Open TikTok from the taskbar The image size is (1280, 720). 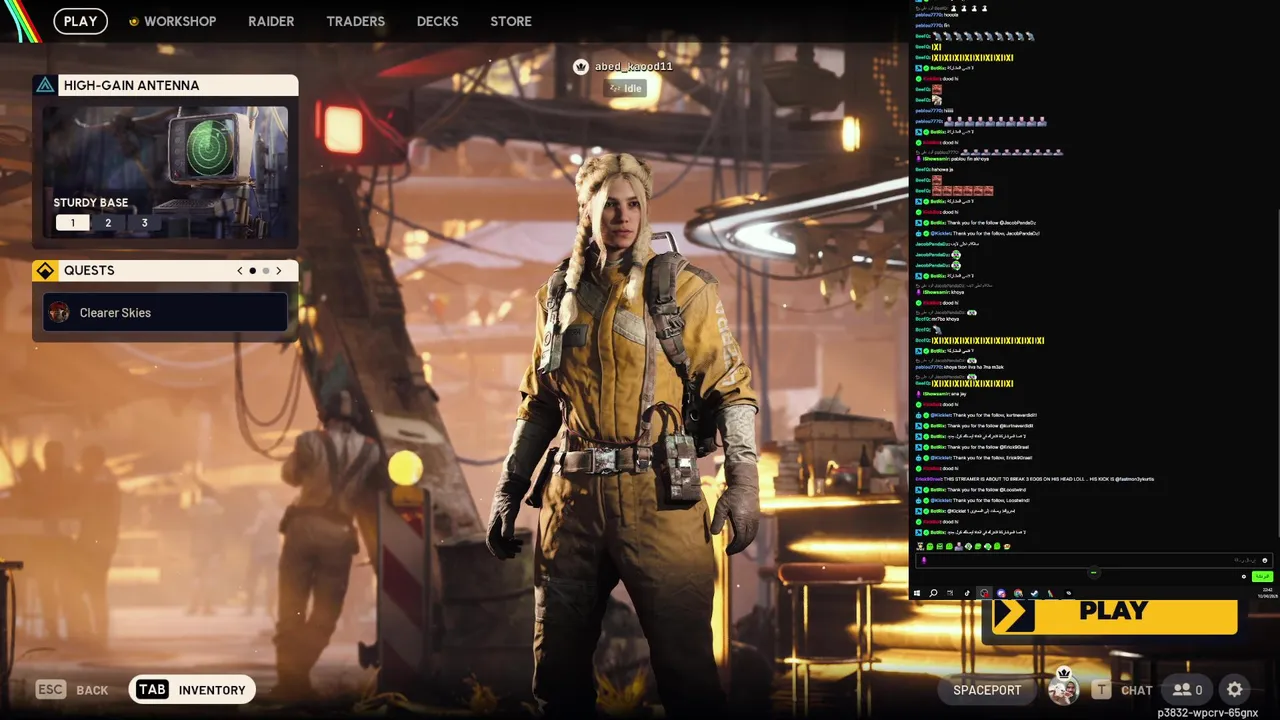pyautogui.click(x=967, y=593)
